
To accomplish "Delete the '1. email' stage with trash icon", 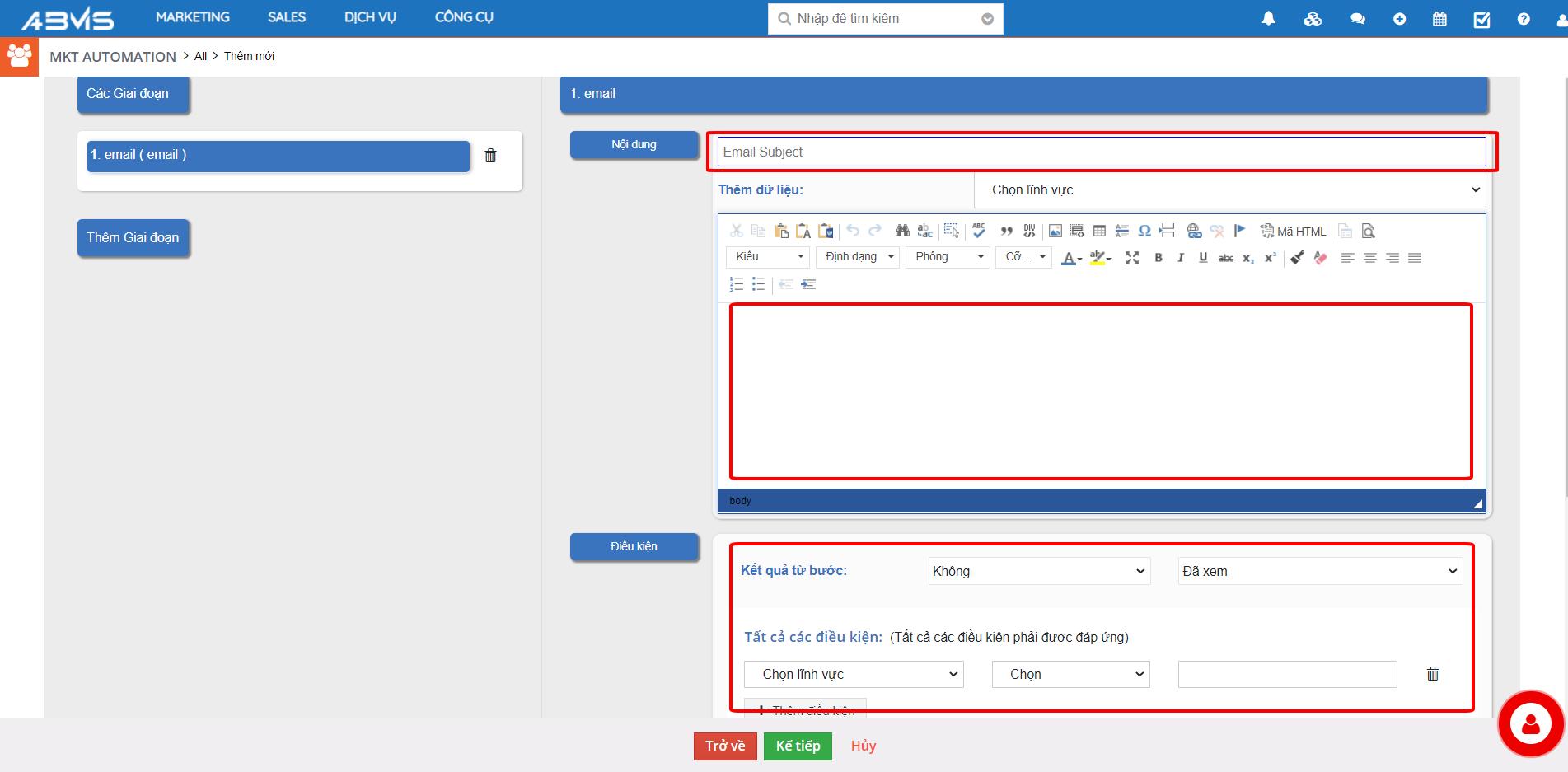I will point(490,156).
